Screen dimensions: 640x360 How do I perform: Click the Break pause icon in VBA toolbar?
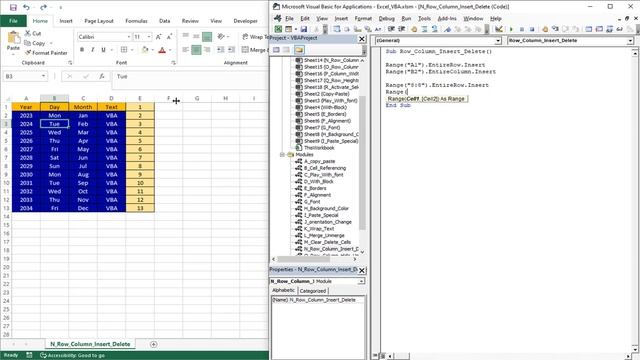point(521,29)
